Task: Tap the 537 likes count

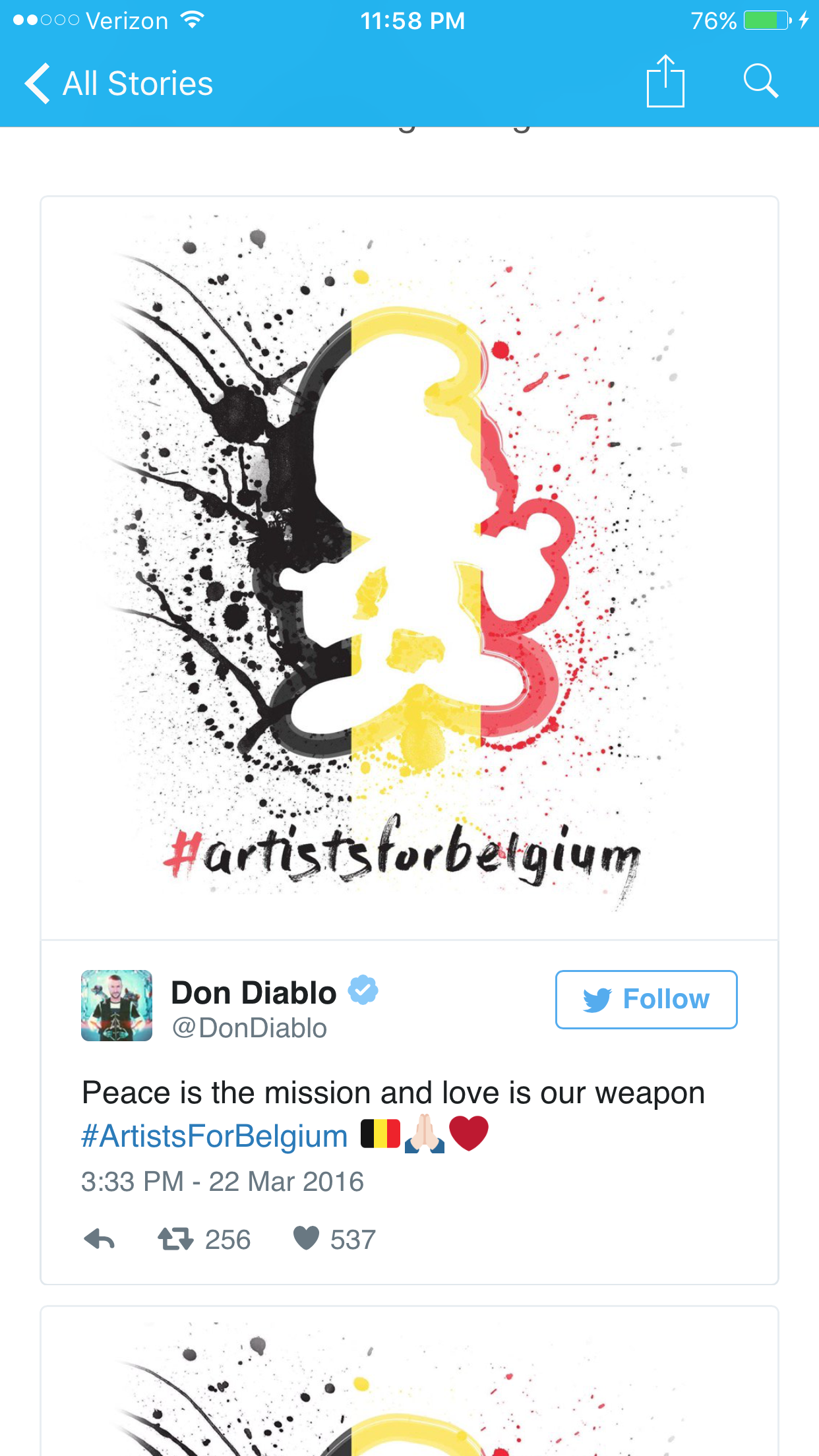Action: tap(353, 1240)
